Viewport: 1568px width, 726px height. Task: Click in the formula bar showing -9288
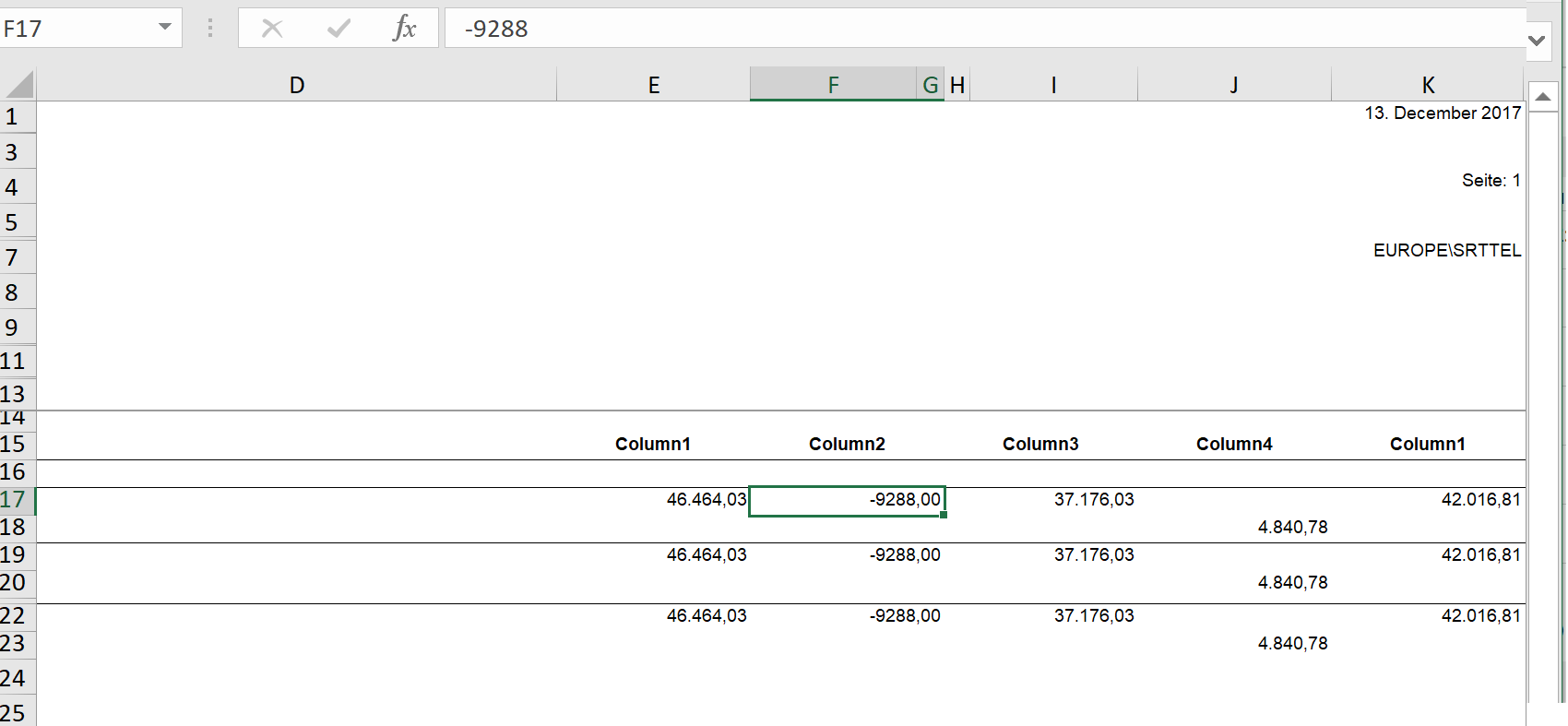[x=922, y=29]
